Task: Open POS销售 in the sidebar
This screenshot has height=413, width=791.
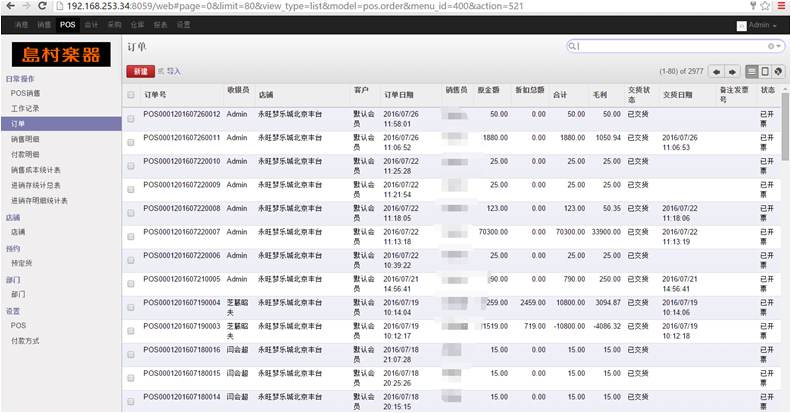Action: tap(25, 93)
